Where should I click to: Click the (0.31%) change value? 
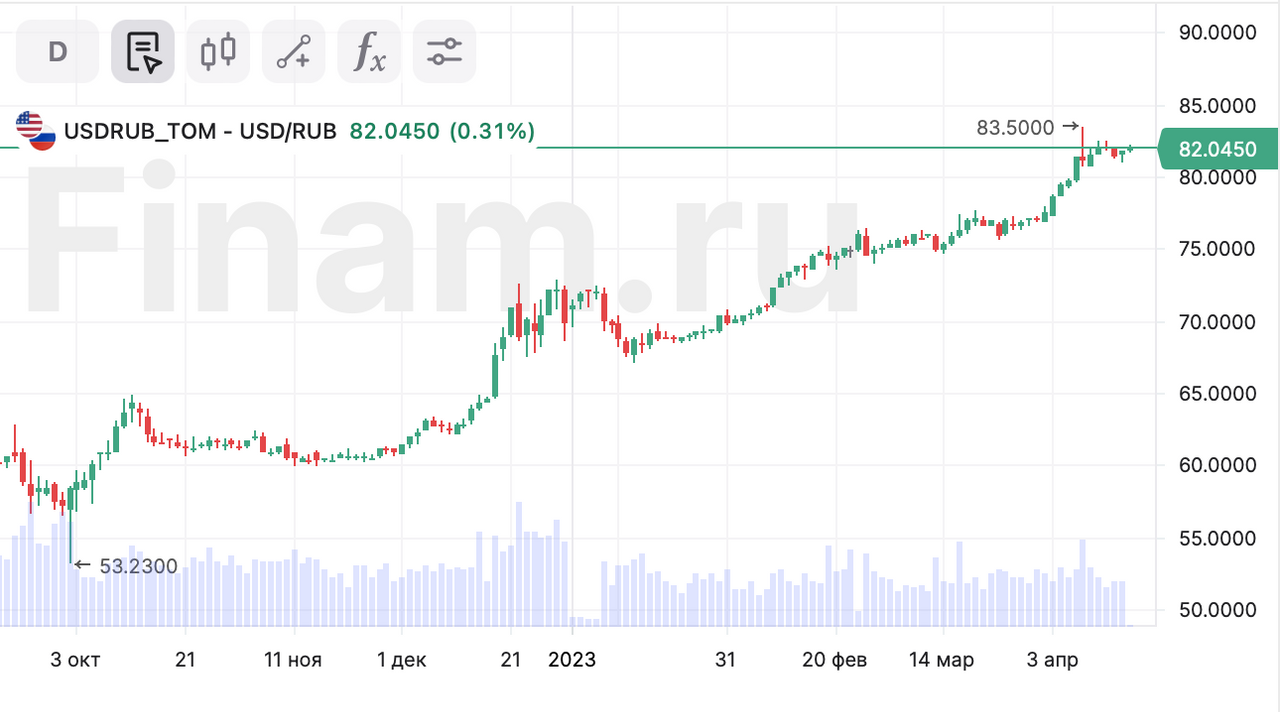click(x=491, y=131)
